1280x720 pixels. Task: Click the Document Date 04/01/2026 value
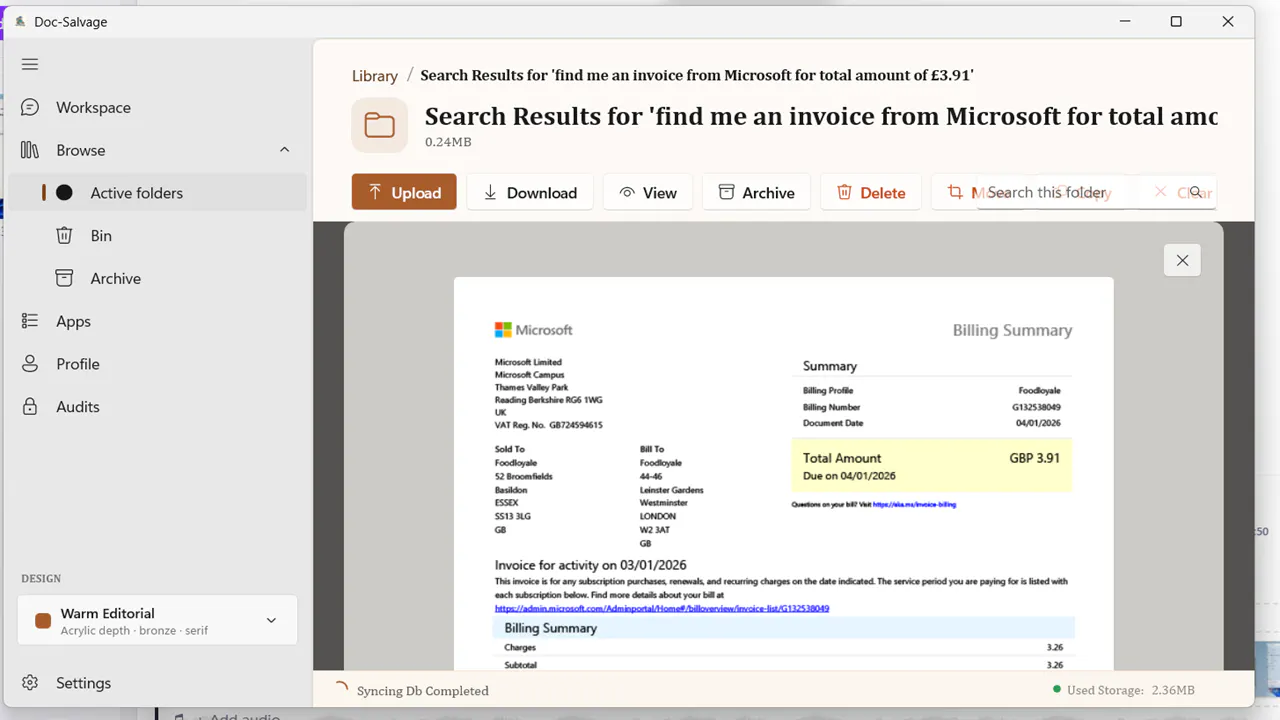point(1038,423)
